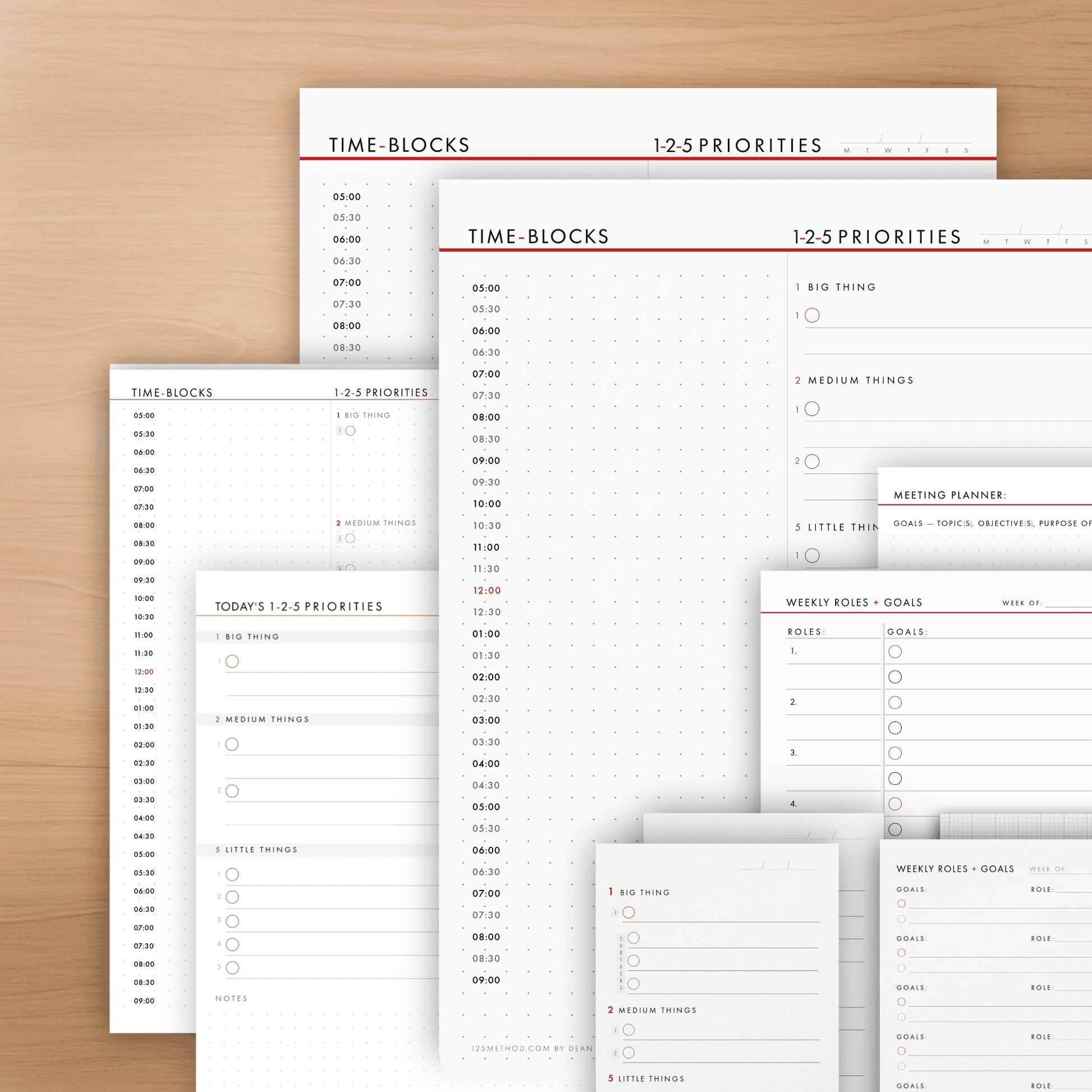
Task: Click the Meeting Planner heading
Action: [949, 495]
